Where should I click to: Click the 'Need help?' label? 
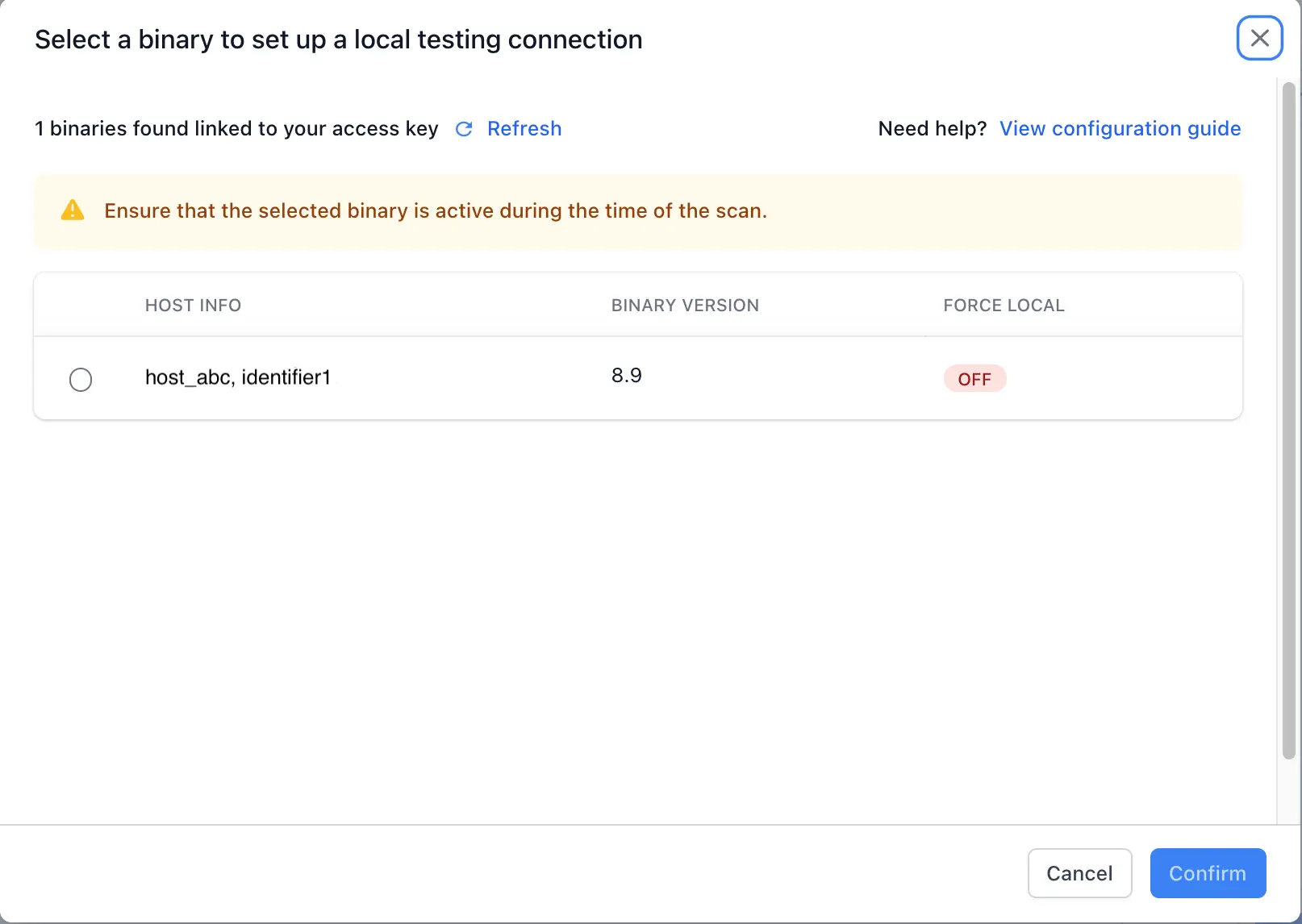tap(932, 129)
